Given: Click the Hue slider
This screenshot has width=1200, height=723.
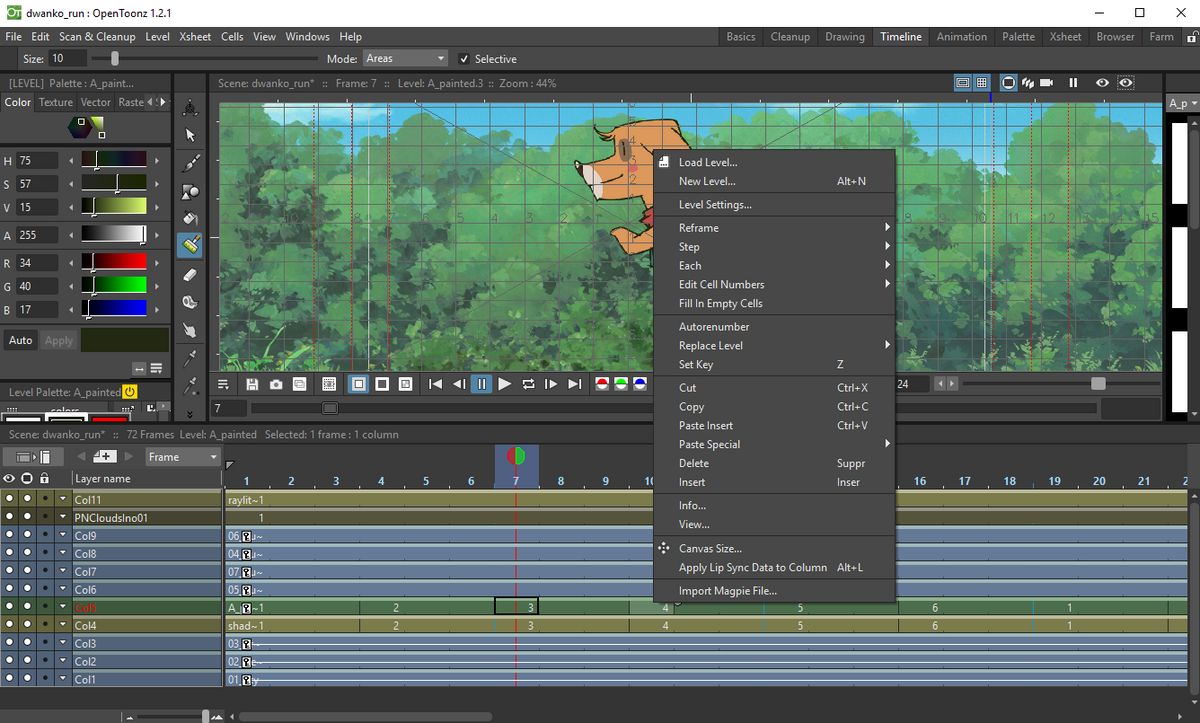Looking at the screenshot, I should click(114, 160).
